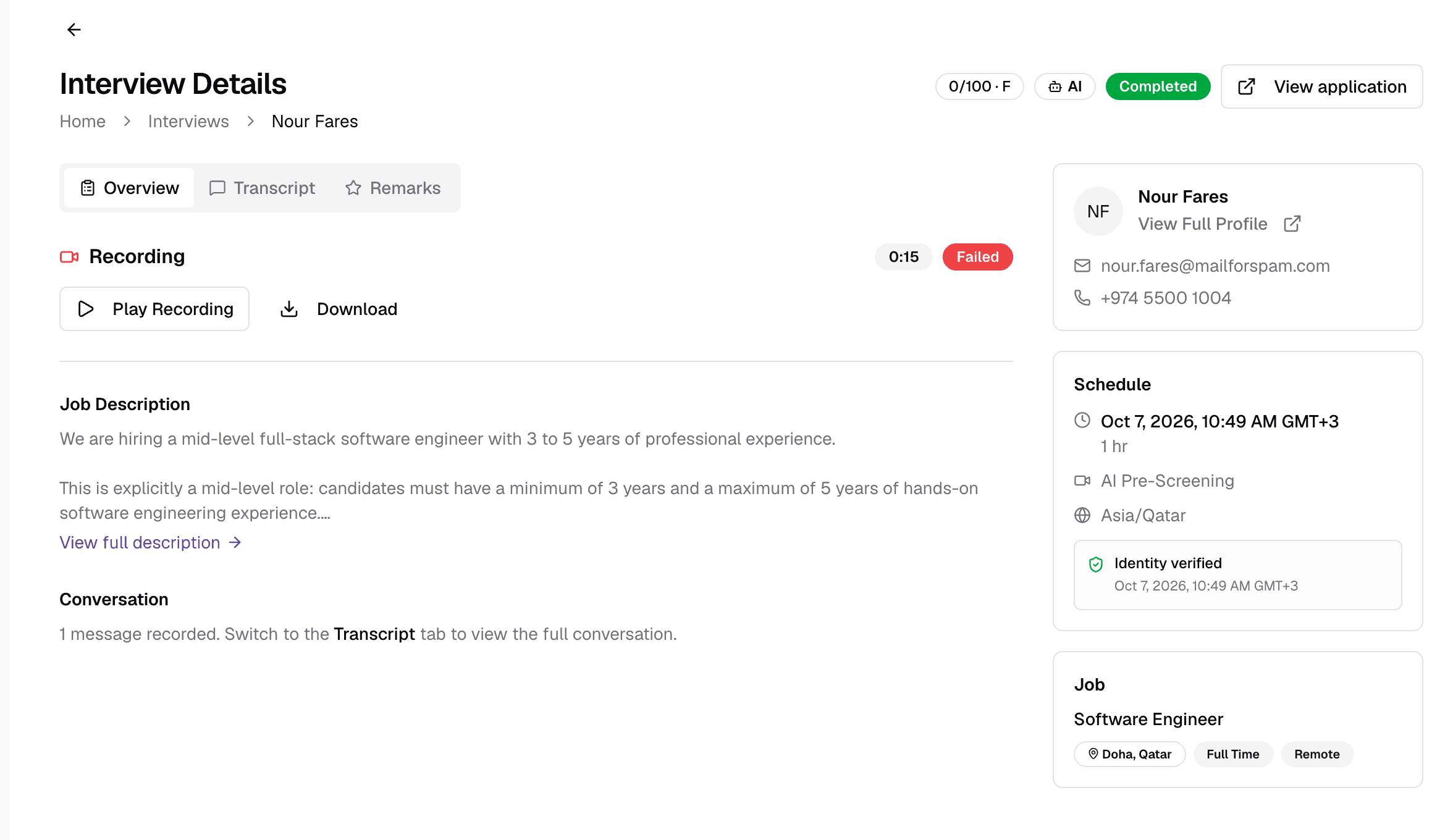The image size is (1453, 840).
Task: Click phone number +974 5500 1004
Action: coord(1166,298)
